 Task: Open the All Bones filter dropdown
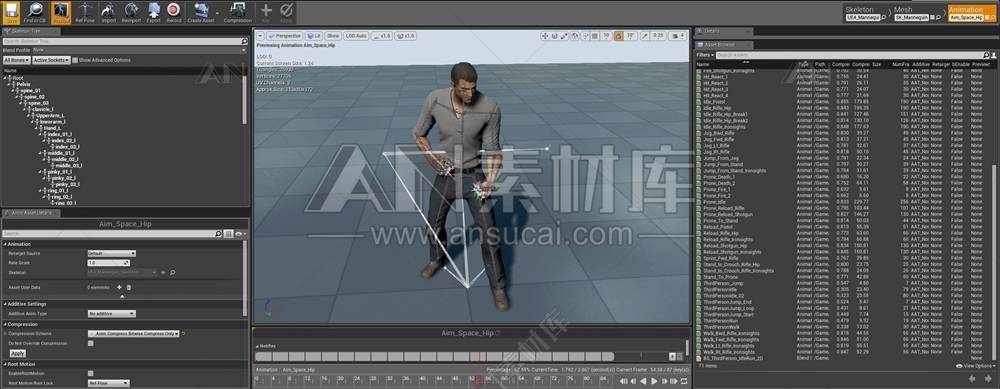coord(16,60)
